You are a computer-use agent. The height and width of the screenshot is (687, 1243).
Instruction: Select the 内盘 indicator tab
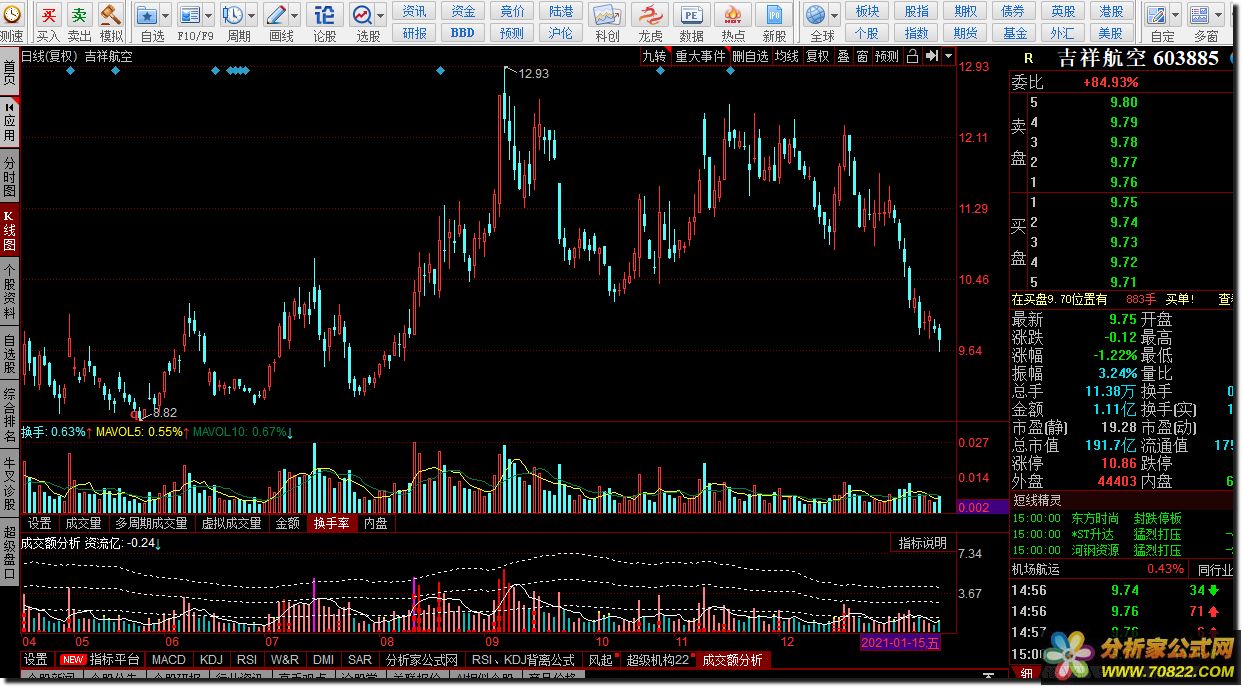coord(375,523)
